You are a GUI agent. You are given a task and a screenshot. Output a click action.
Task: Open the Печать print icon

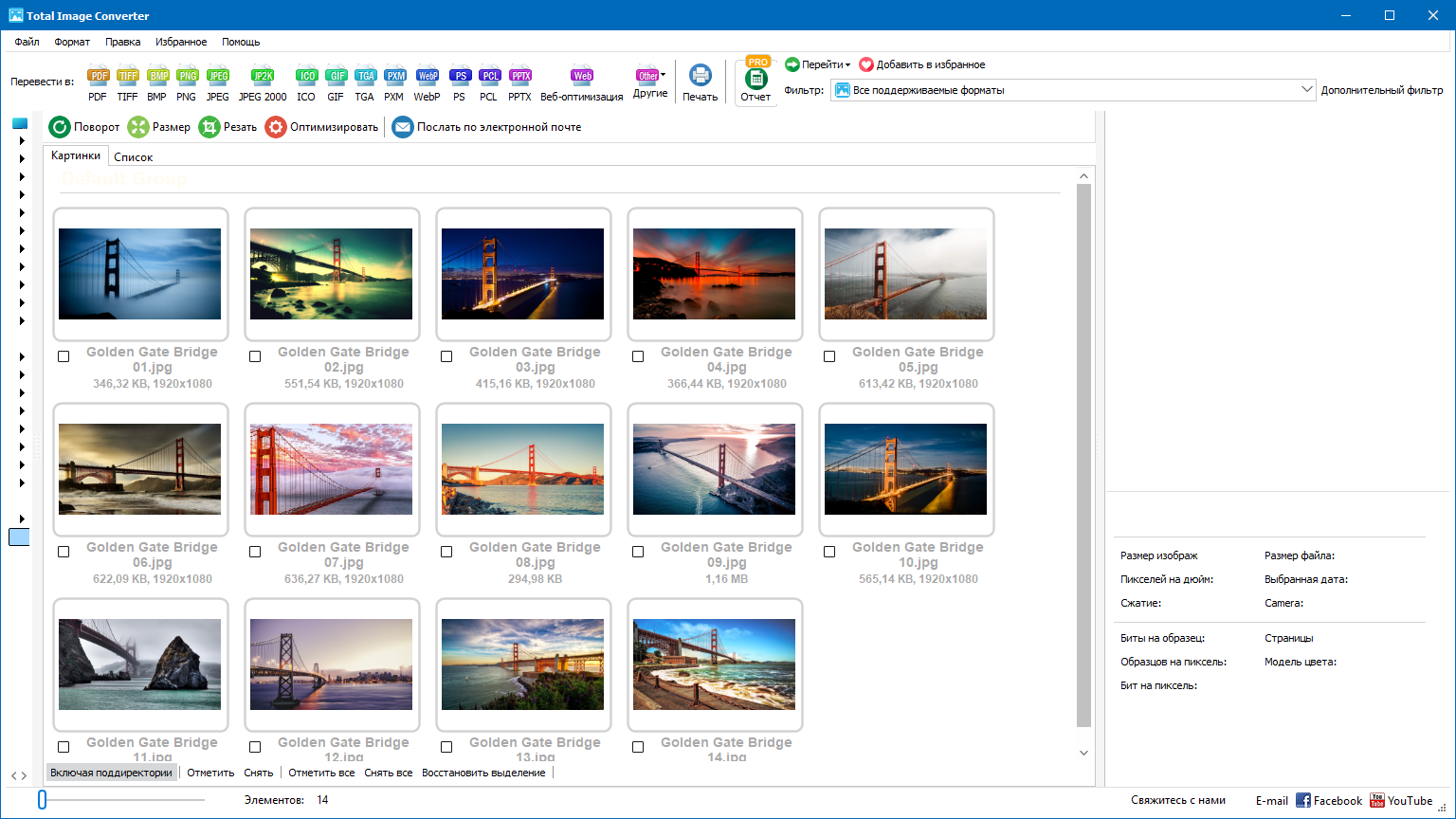700,77
